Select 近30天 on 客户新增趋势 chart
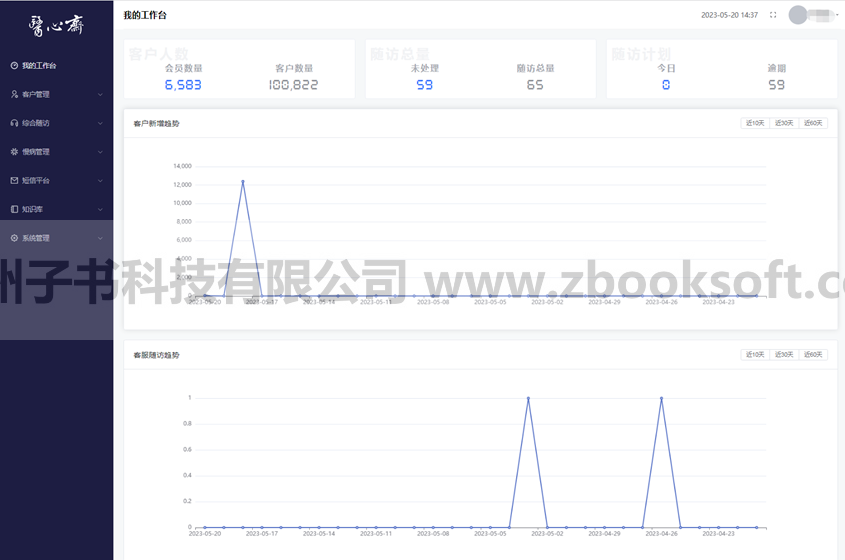 point(784,123)
